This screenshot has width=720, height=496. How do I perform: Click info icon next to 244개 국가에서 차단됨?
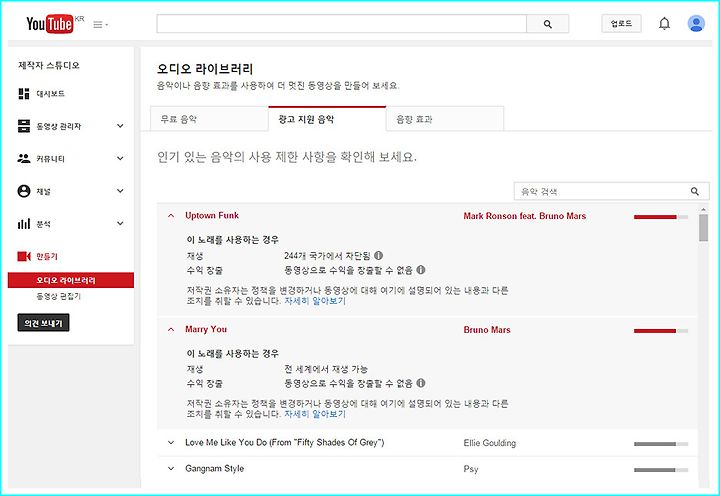click(378, 255)
